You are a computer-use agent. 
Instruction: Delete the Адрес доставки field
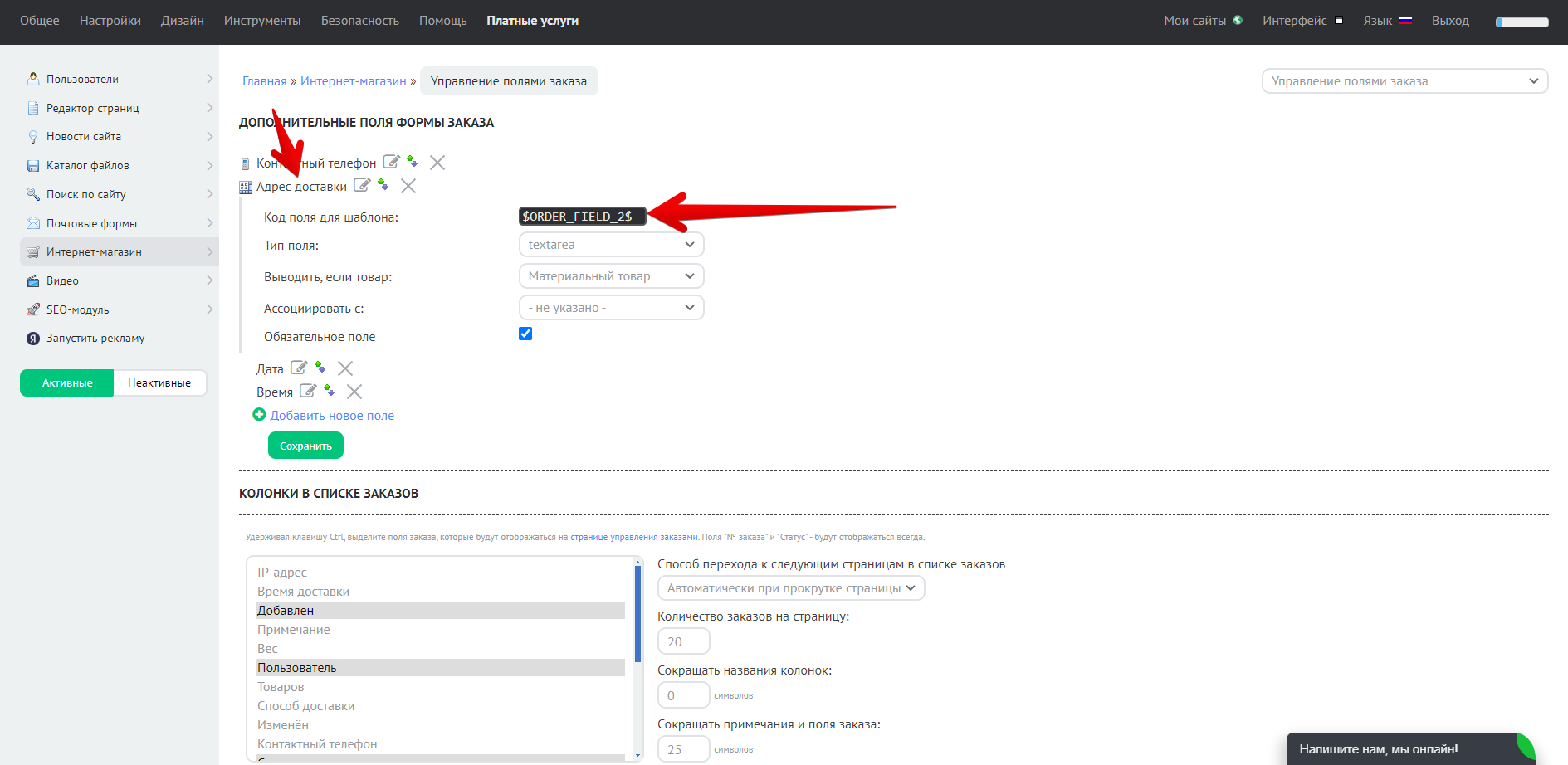click(408, 186)
